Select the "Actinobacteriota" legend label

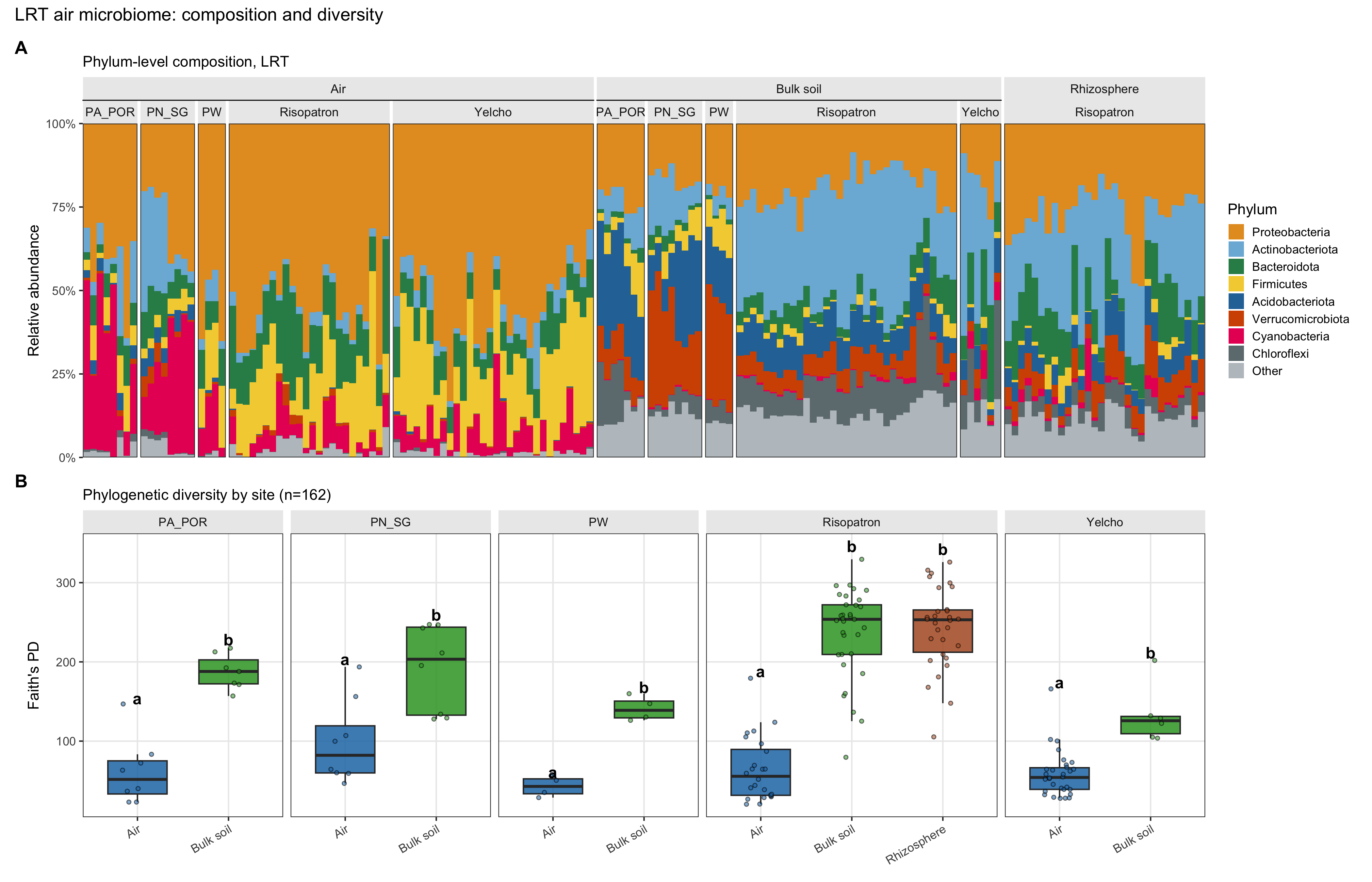(x=1295, y=249)
